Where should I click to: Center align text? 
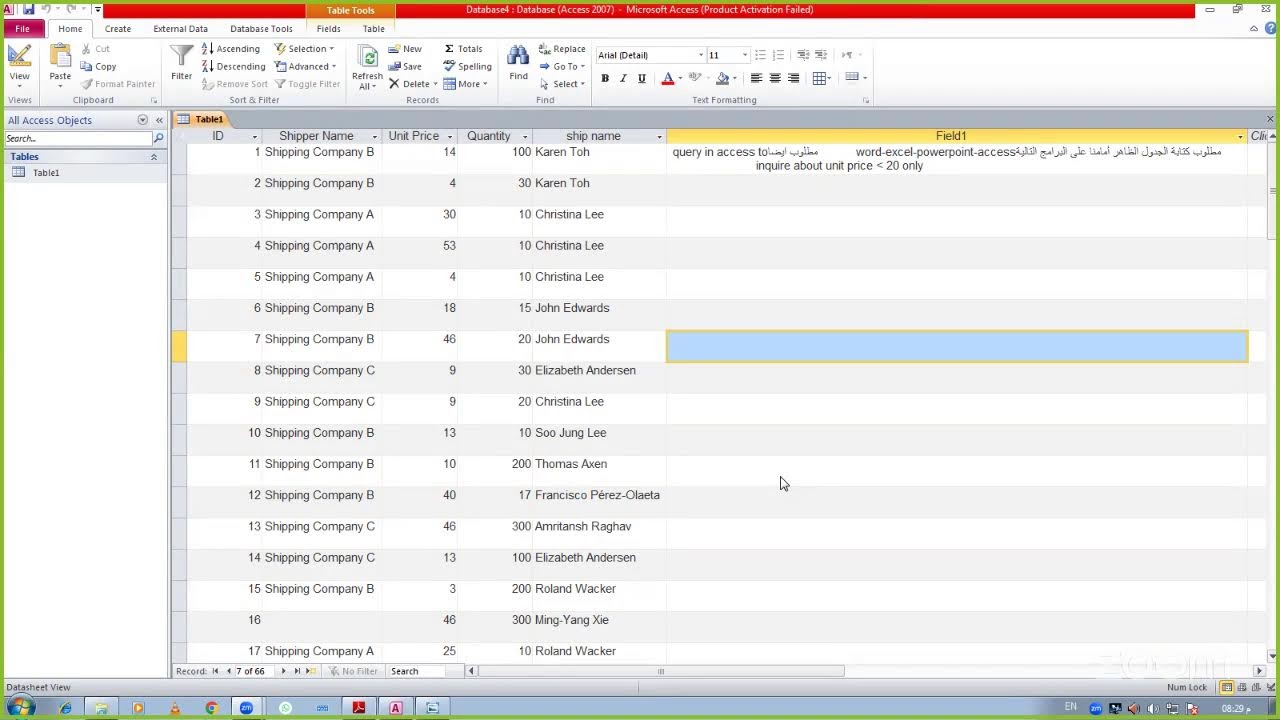775,78
